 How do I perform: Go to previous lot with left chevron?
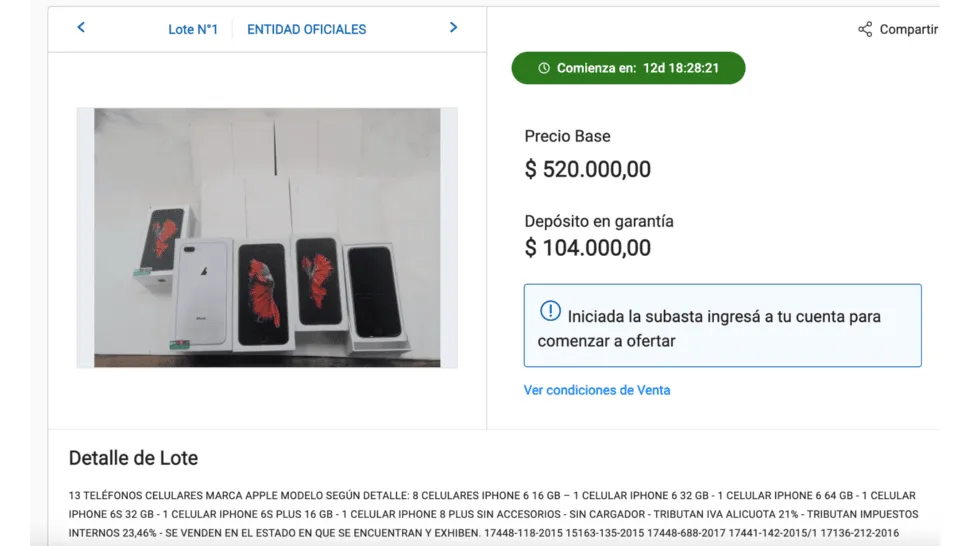click(81, 28)
